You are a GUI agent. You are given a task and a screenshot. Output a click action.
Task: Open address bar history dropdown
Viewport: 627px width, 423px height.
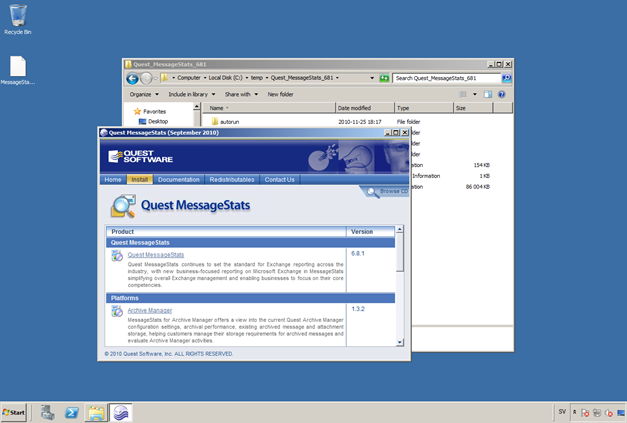(x=372, y=78)
